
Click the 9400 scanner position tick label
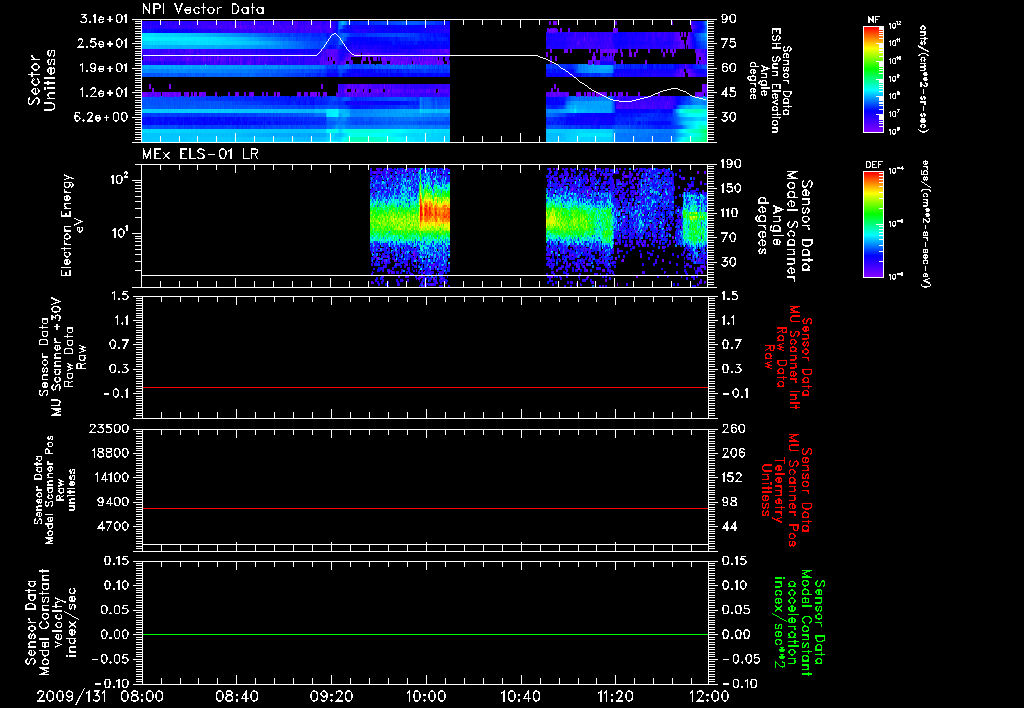[x=115, y=502]
